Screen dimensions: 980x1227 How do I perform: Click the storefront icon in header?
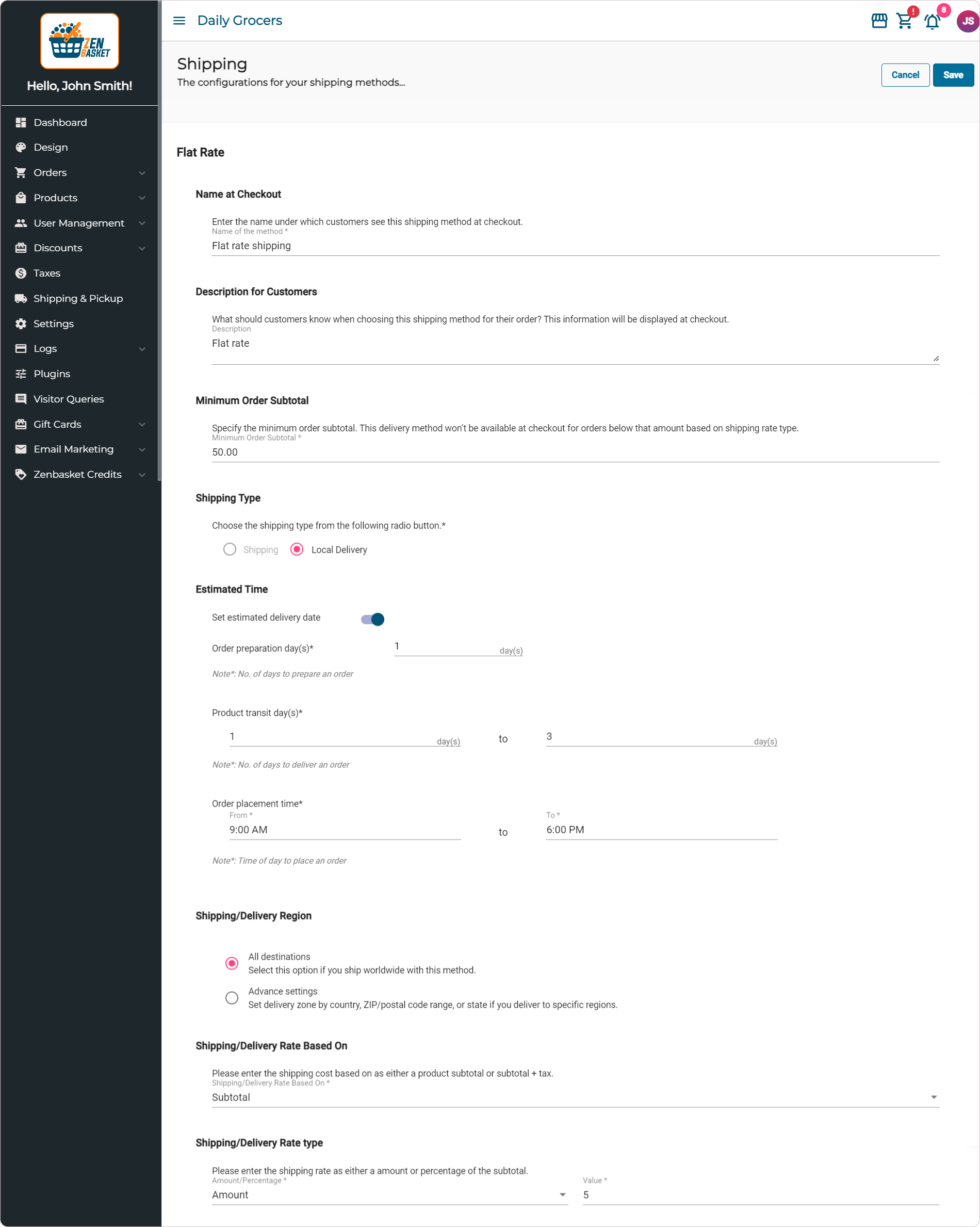[x=879, y=21]
